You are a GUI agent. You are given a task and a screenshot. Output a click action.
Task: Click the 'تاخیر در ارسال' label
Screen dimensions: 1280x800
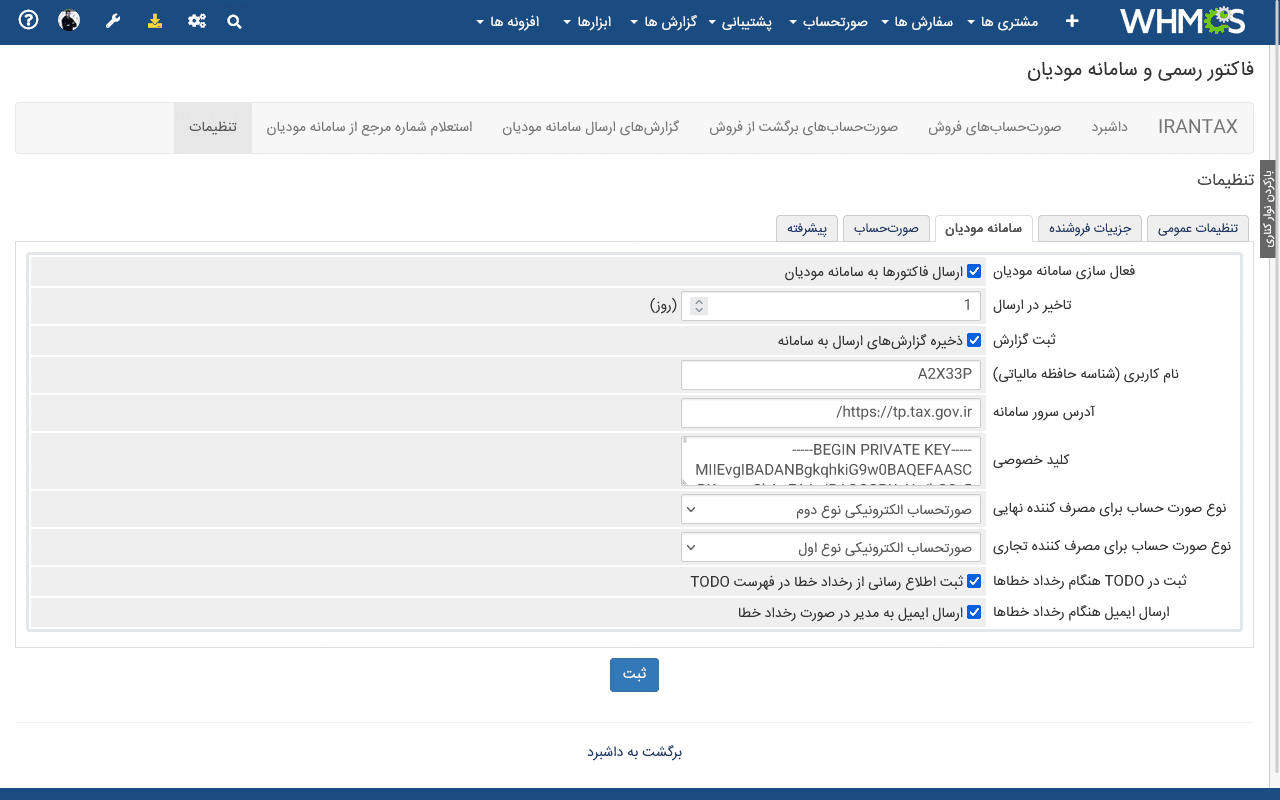1031,306
